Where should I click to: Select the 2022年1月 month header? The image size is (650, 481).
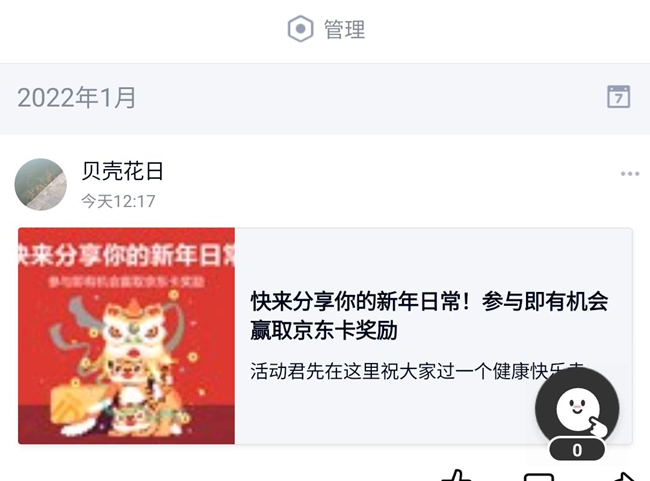[x=77, y=98]
